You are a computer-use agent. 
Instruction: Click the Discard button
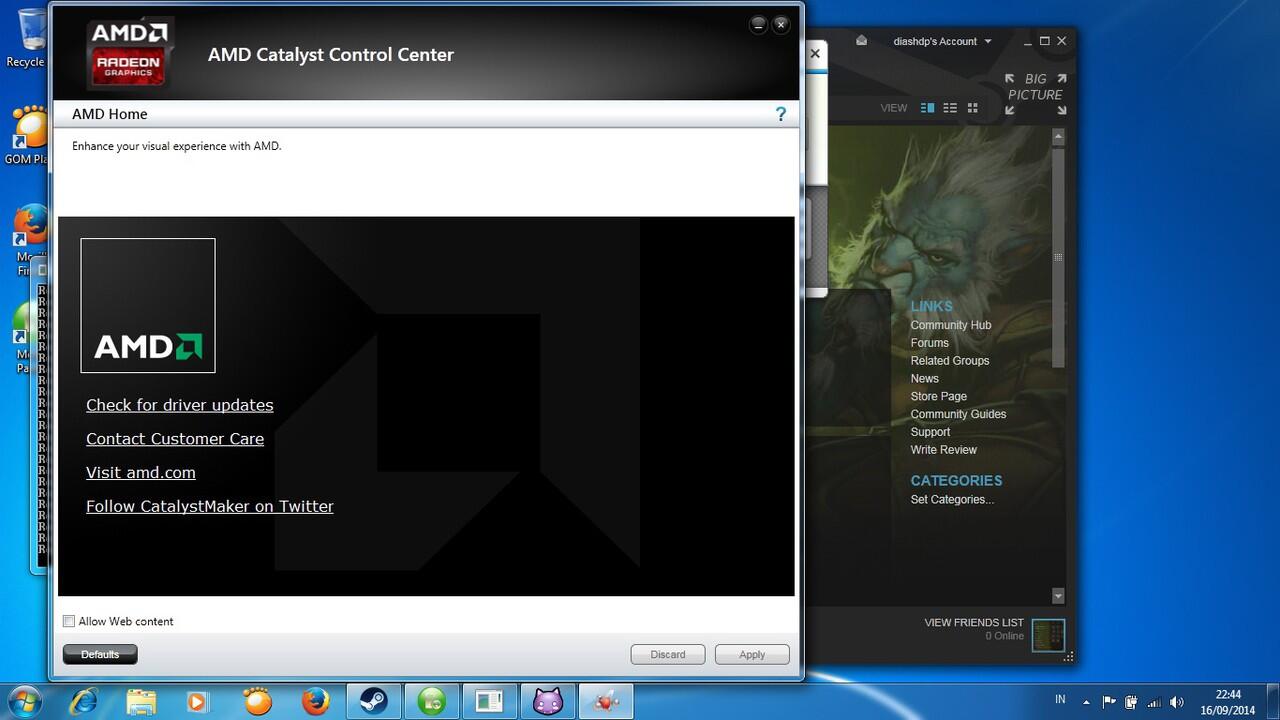tap(668, 654)
